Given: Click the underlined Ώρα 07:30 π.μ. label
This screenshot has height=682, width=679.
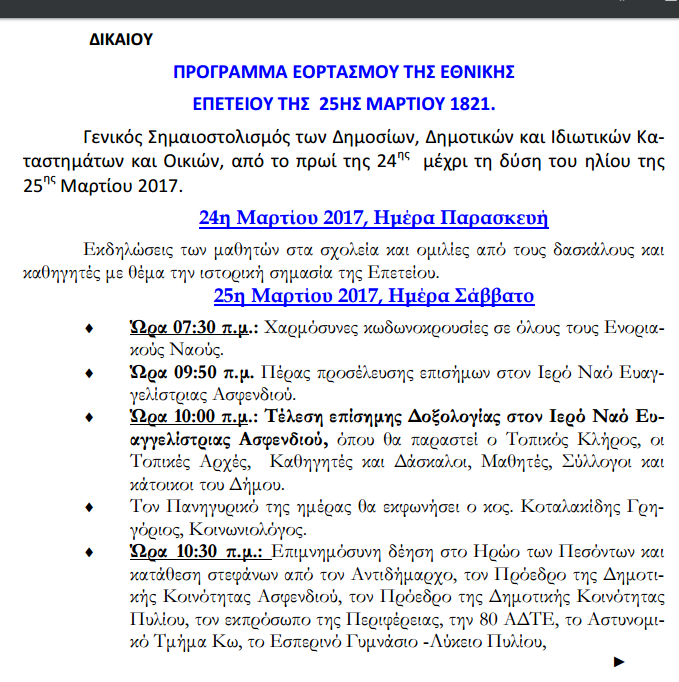Looking at the screenshot, I should coord(191,328).
